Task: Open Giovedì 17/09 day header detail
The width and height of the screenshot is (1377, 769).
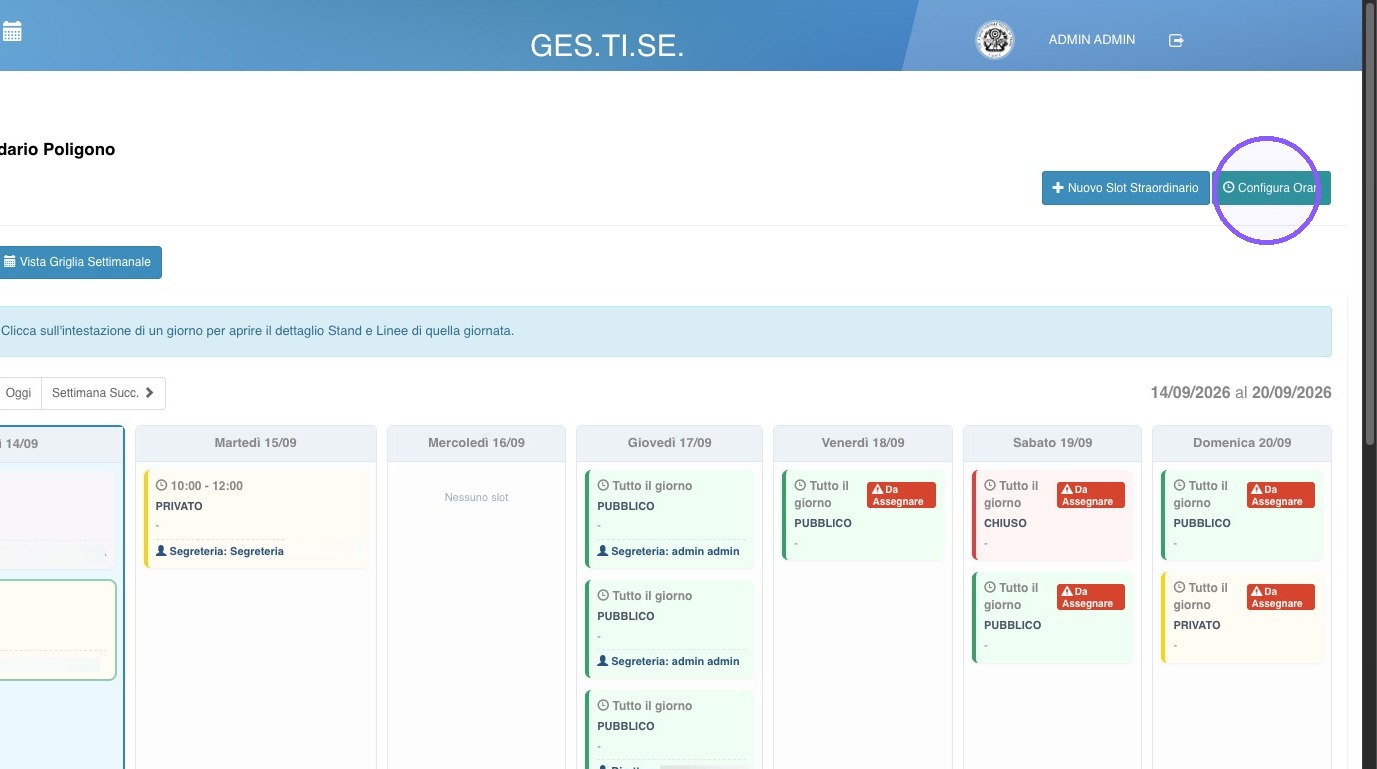Action: (x=669, y=443)
